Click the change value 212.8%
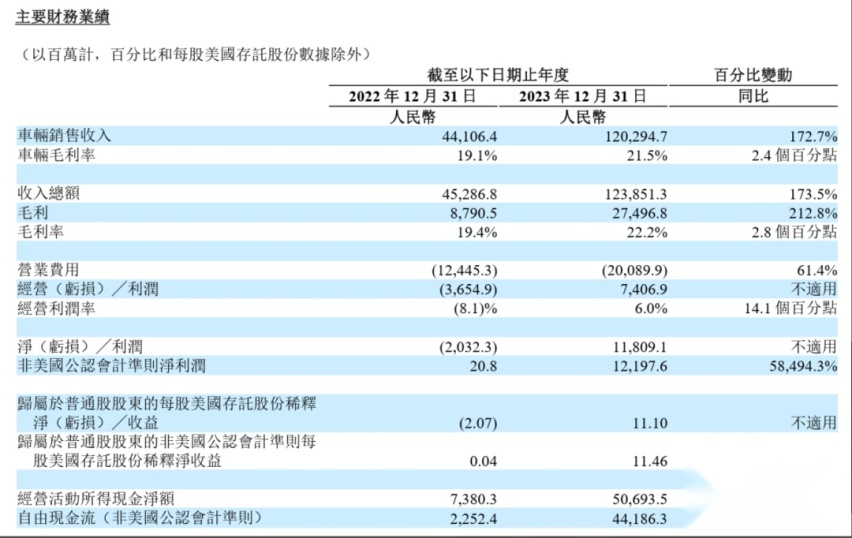852x538 pixels. coord(813,214)
